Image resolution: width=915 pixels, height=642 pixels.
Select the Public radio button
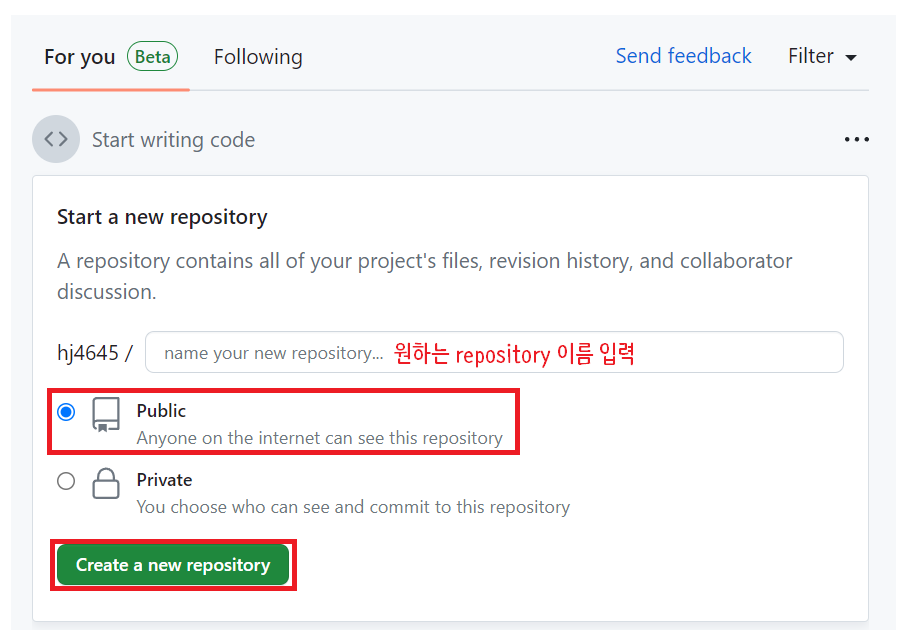(x=66, y=412)
